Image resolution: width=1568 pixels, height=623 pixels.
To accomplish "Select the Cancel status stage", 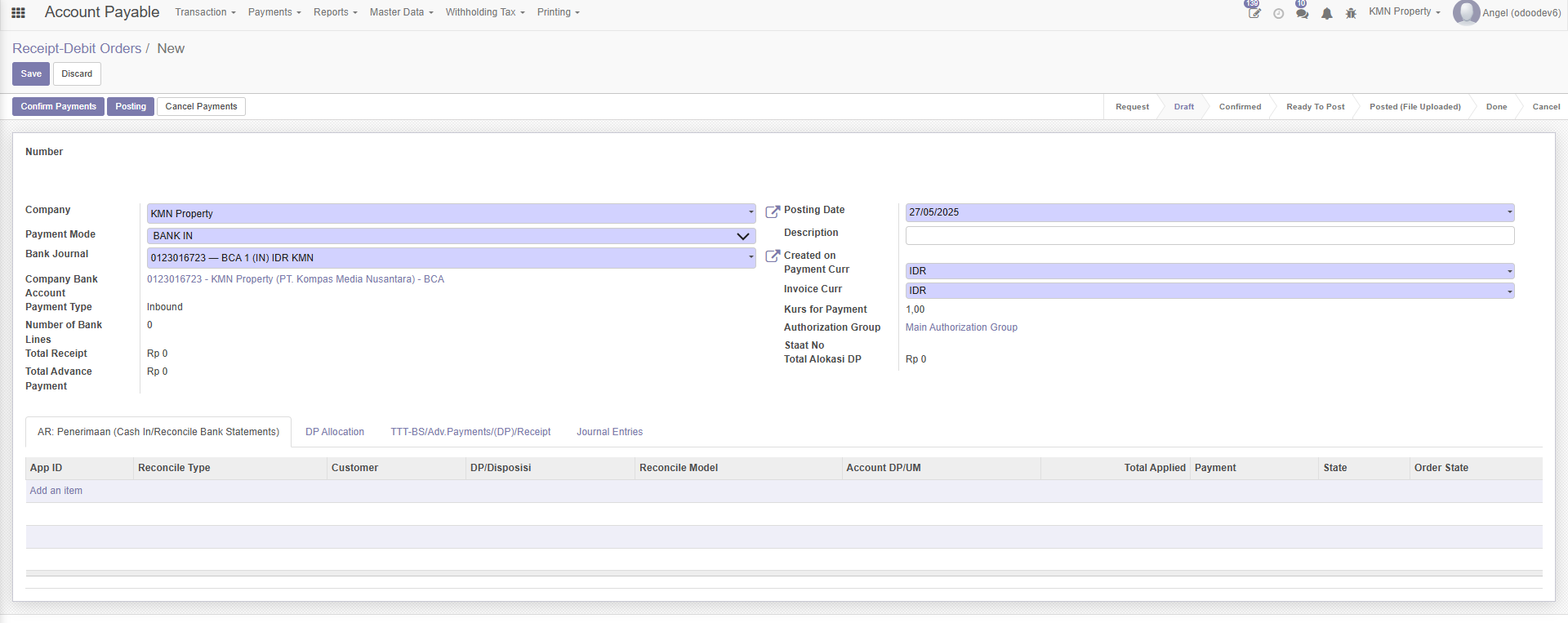I will pyautogui.click(x=1545, y=107).
